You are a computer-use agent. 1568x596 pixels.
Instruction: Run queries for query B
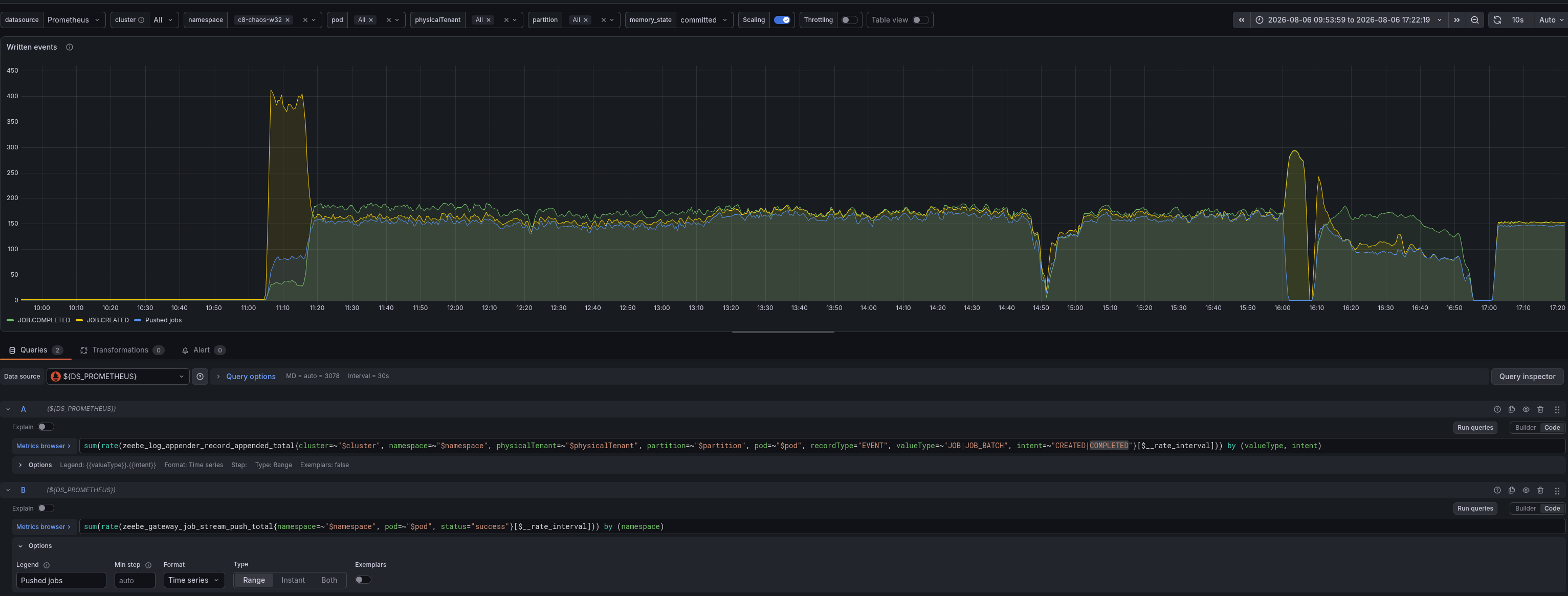point(1474,509)
